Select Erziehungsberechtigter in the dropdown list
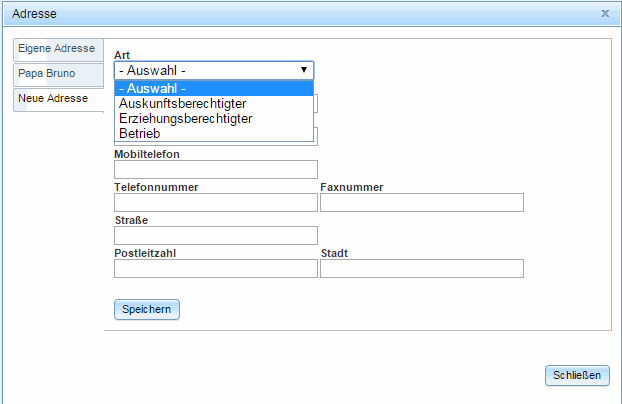622x404 pixels. 185,118
